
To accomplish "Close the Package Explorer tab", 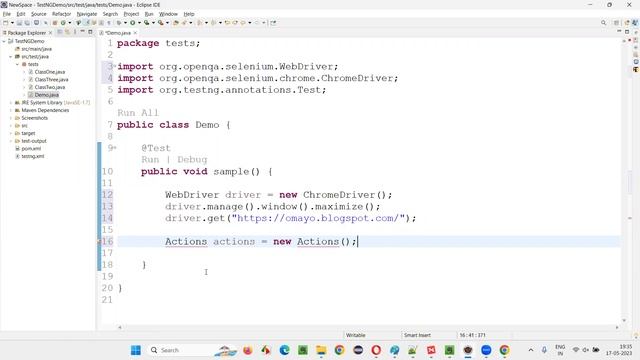I will click(51, 33).
